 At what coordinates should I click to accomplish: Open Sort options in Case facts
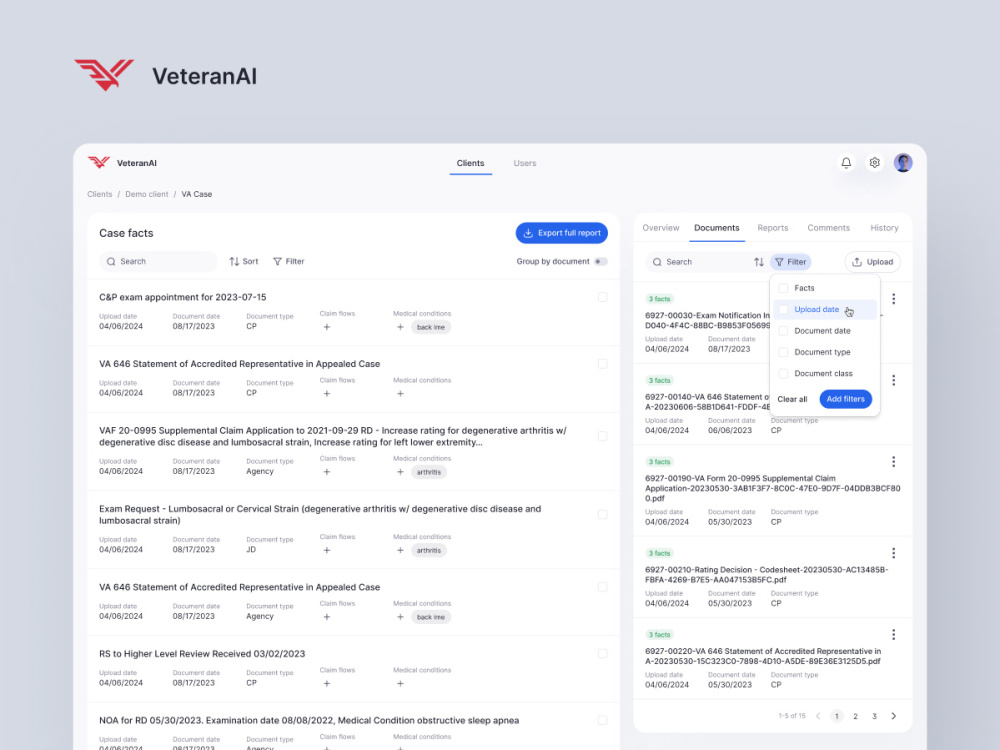pos(244,261)
